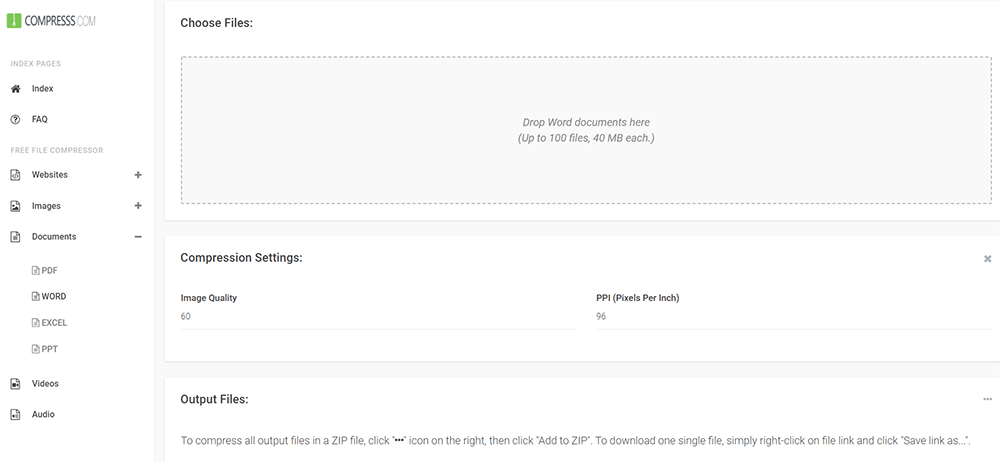Click the Images sidebar icon
This screenshot has width=1000, height=462.
(15, 206)
